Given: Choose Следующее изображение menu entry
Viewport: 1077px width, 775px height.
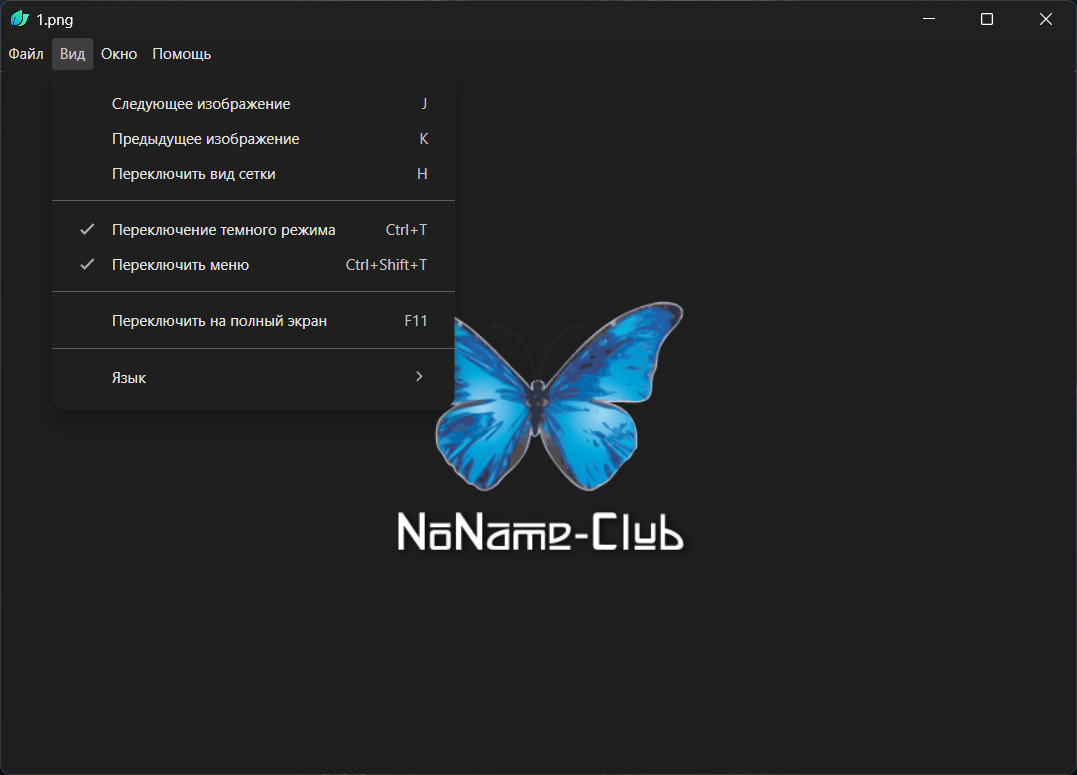Looking at the screenshot, I should (253, 104).
